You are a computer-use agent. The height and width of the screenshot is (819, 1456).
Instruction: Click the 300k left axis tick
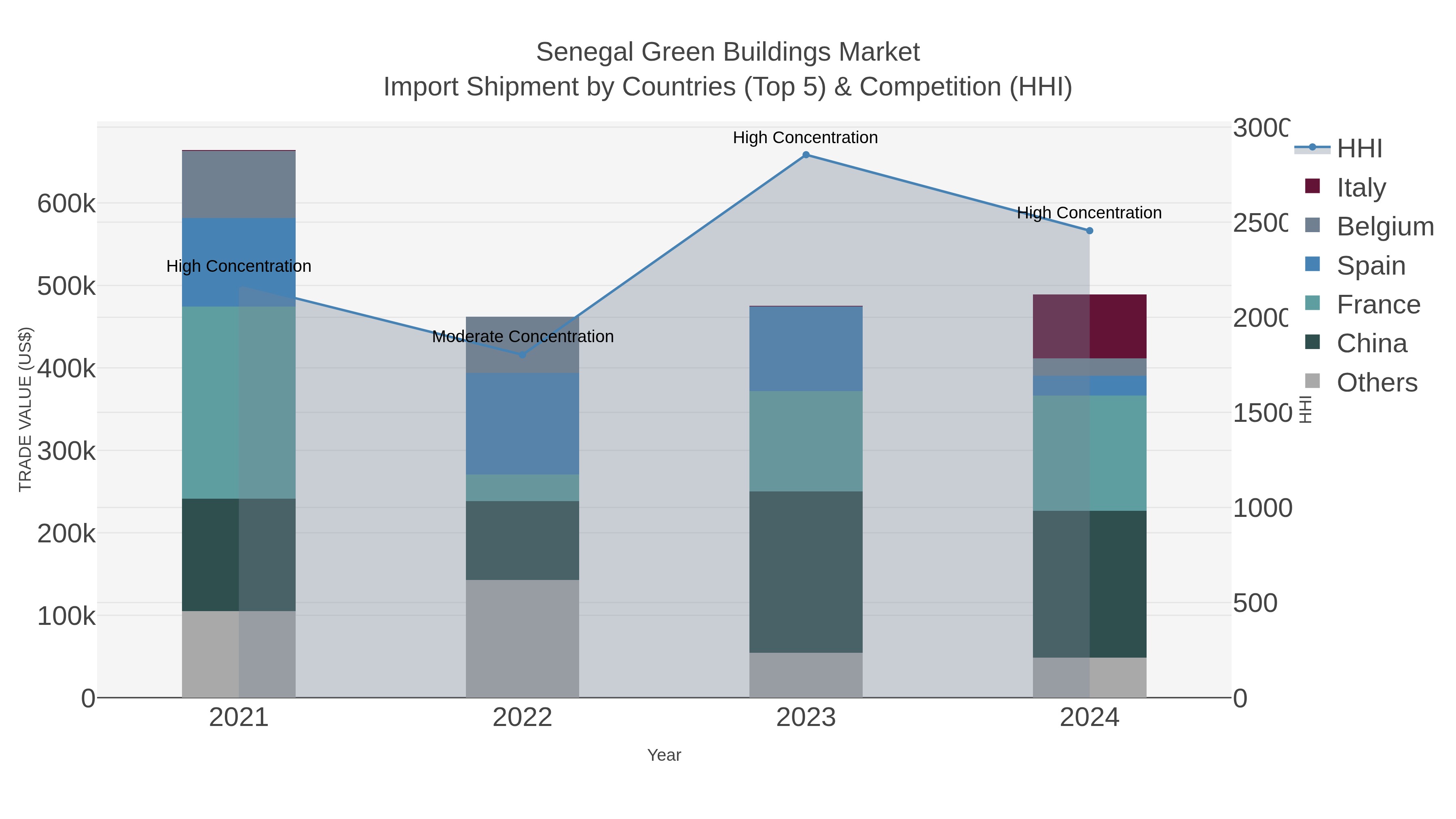[66, 451]
